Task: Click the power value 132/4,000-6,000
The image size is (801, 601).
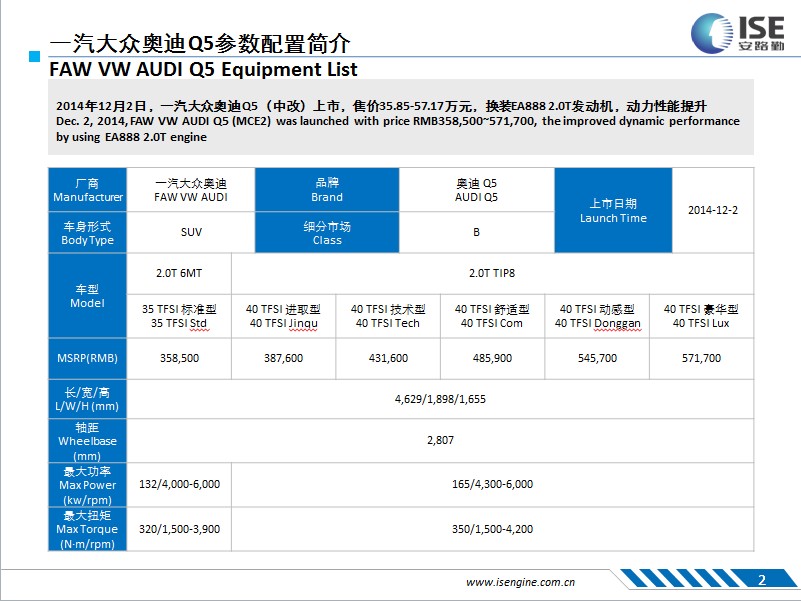Action: pos(179,485)
